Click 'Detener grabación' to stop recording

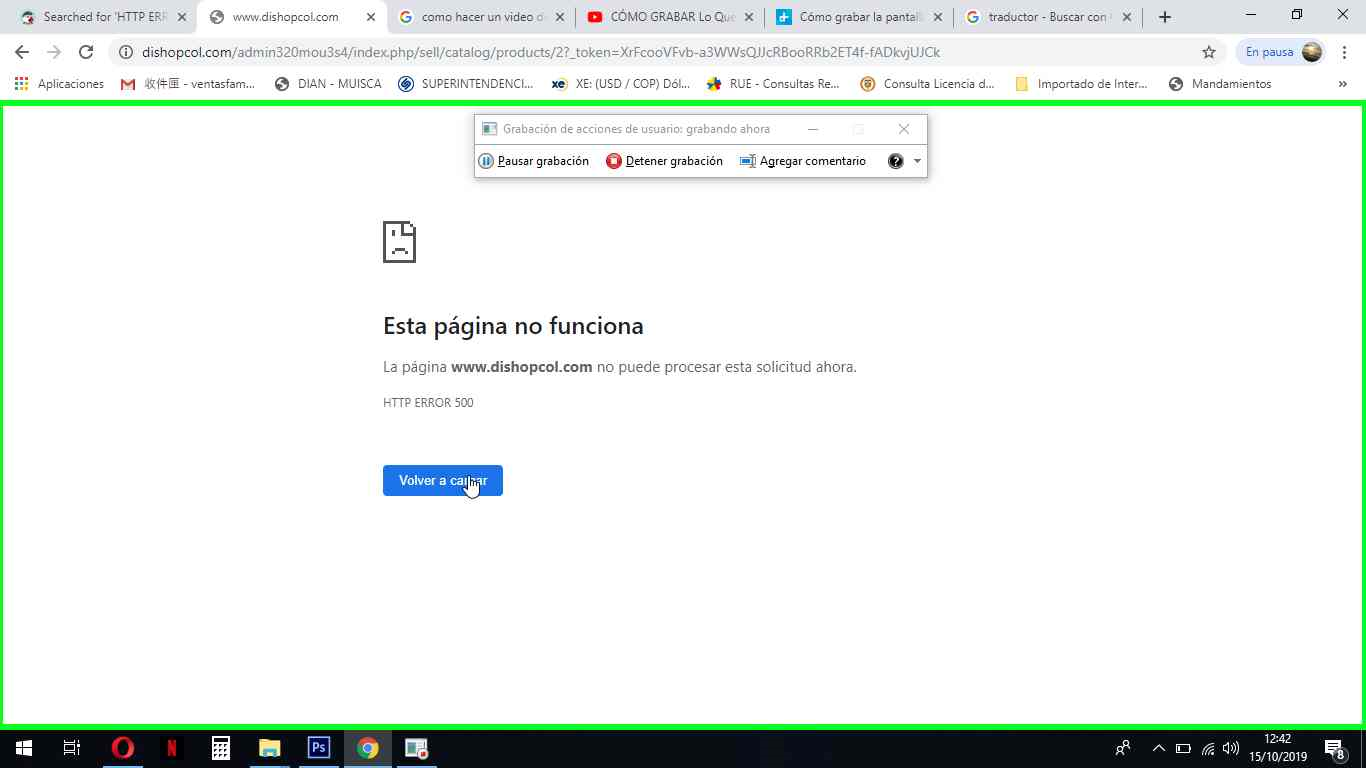(664, 161)
